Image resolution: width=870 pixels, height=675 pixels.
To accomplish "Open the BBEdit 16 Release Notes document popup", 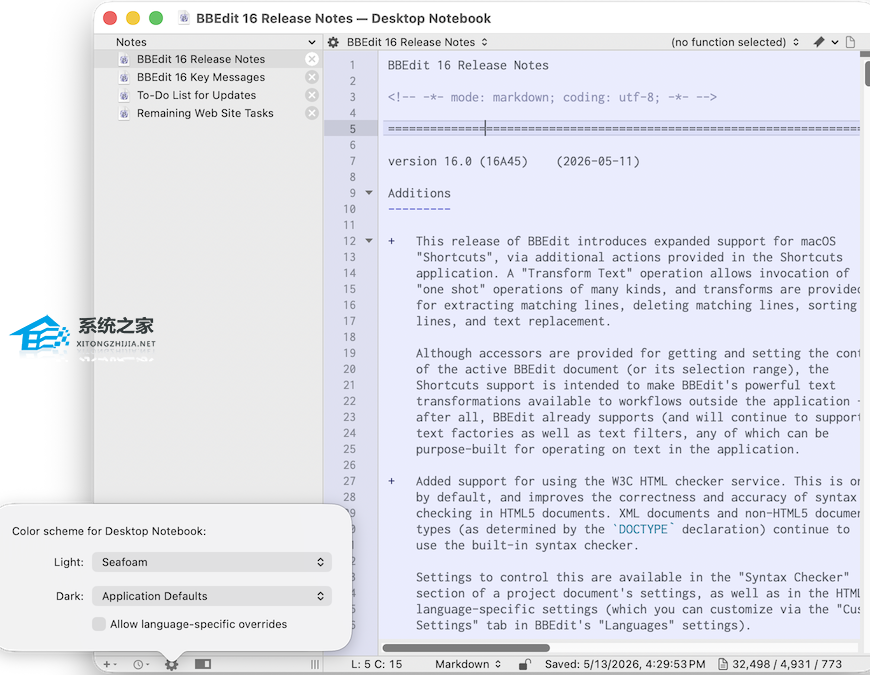I will coord(417,42).
